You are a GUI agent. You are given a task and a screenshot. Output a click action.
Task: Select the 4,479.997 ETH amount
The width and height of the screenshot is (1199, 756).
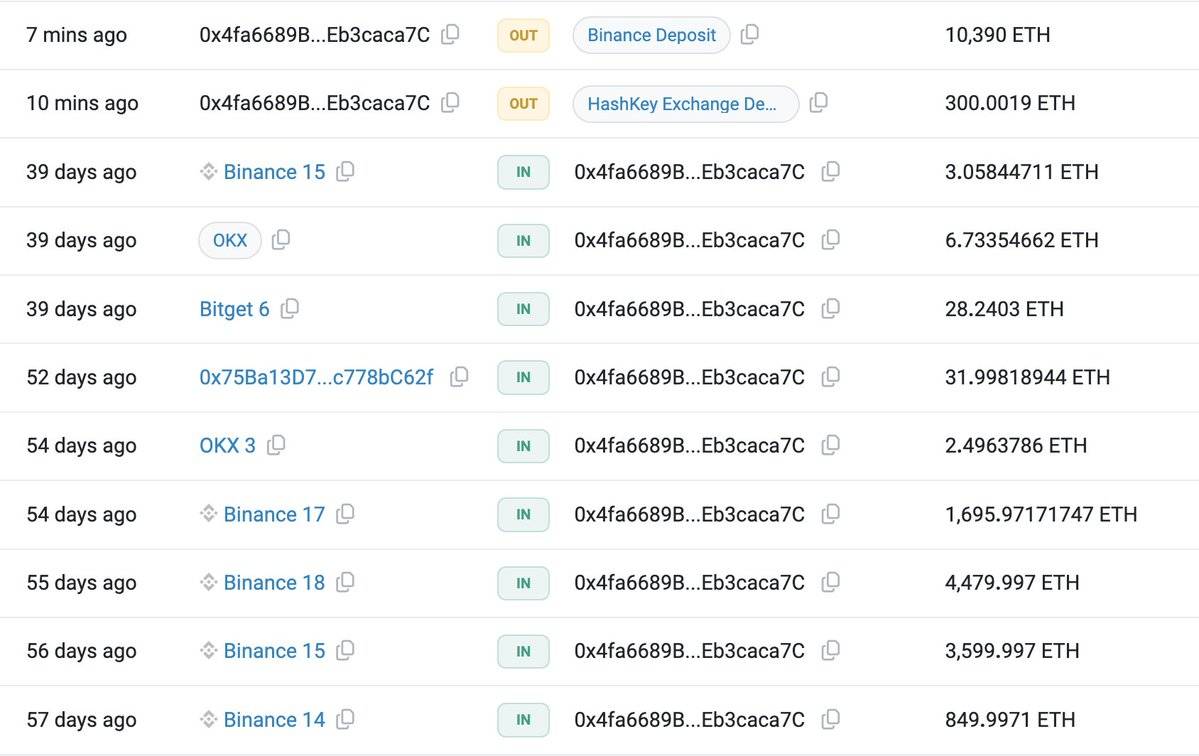point(1012,582)
